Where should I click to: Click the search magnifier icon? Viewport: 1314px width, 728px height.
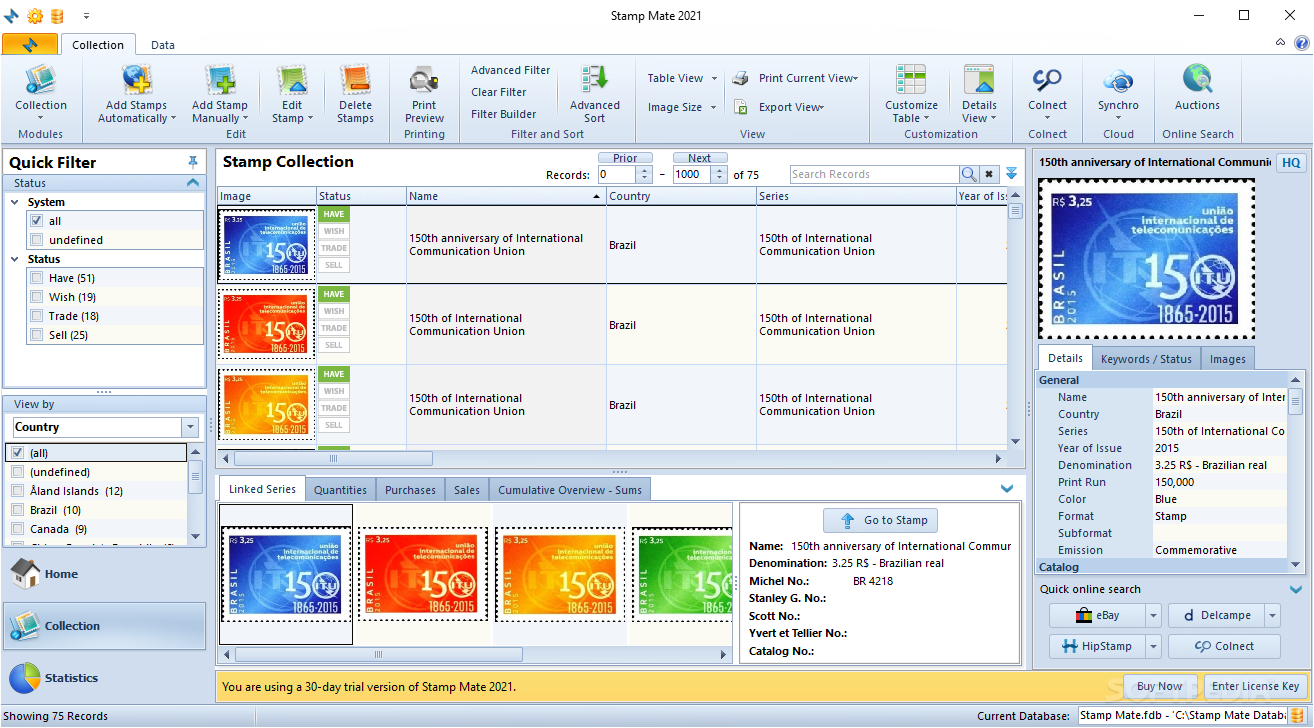click(969, 174)
